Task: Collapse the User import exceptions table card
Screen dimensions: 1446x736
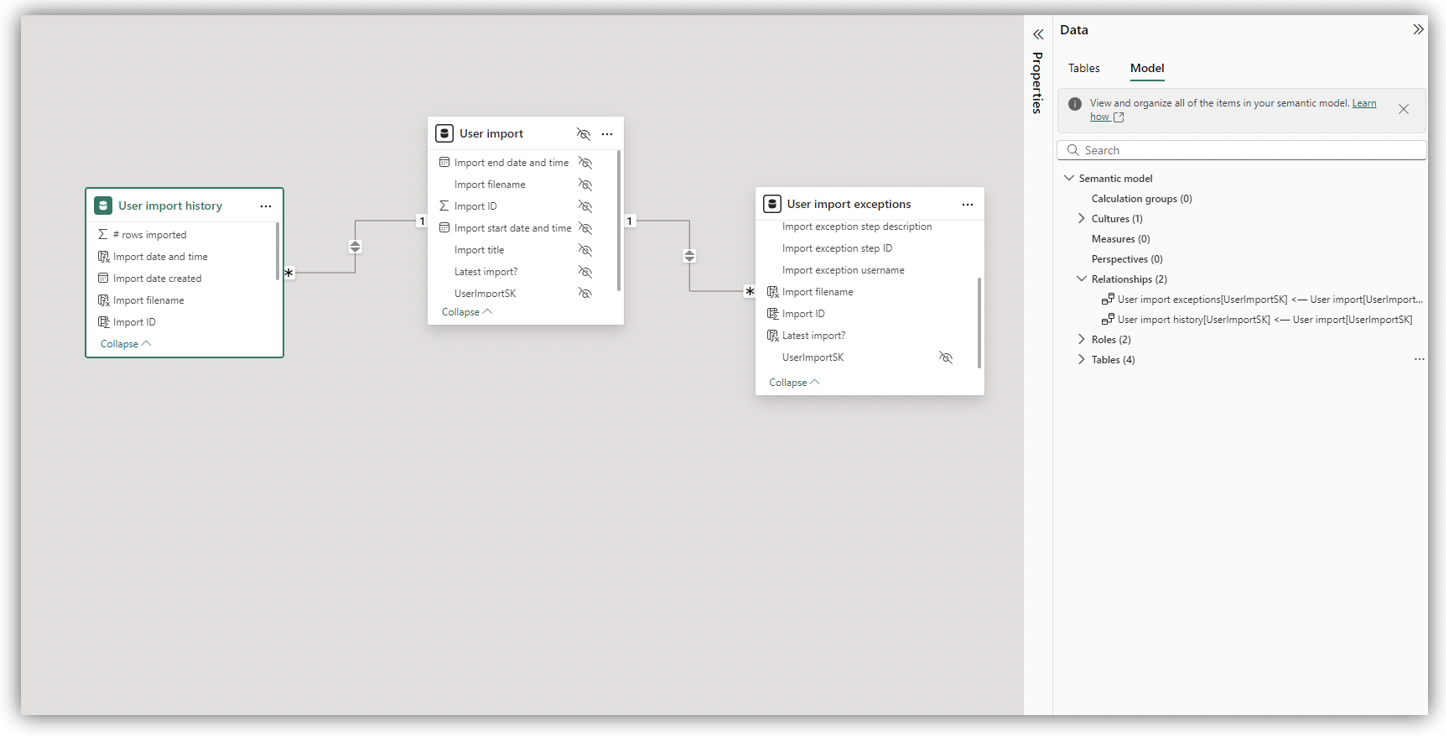Action: click(794, 383)
